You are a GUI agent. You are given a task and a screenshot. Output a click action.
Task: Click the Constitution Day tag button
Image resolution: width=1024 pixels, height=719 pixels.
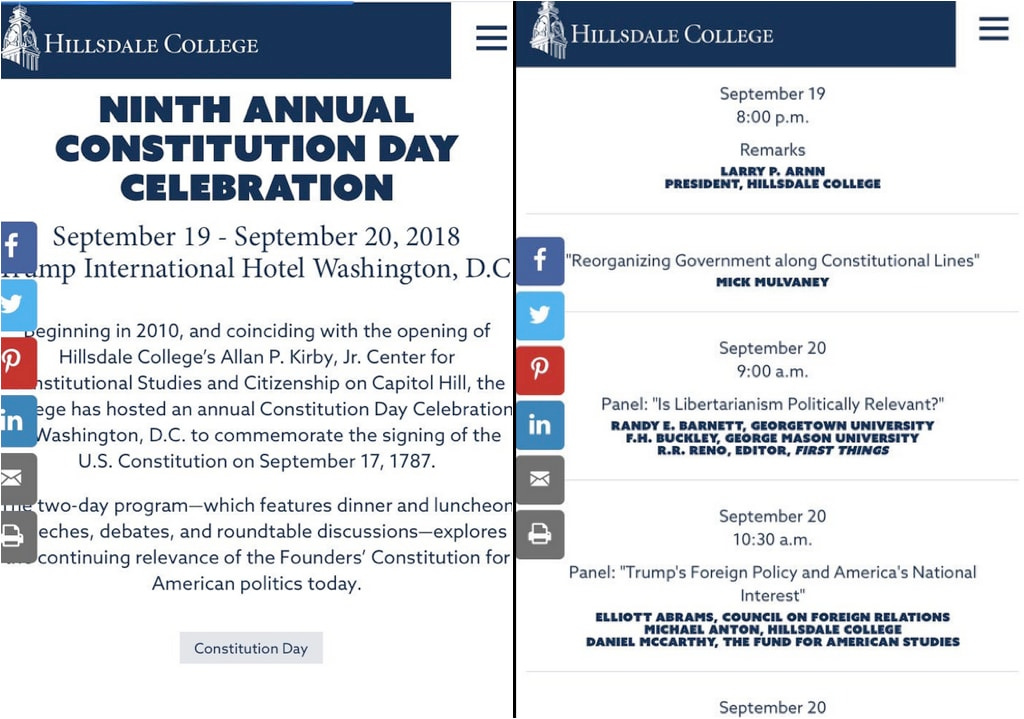(x=251, y=648)
